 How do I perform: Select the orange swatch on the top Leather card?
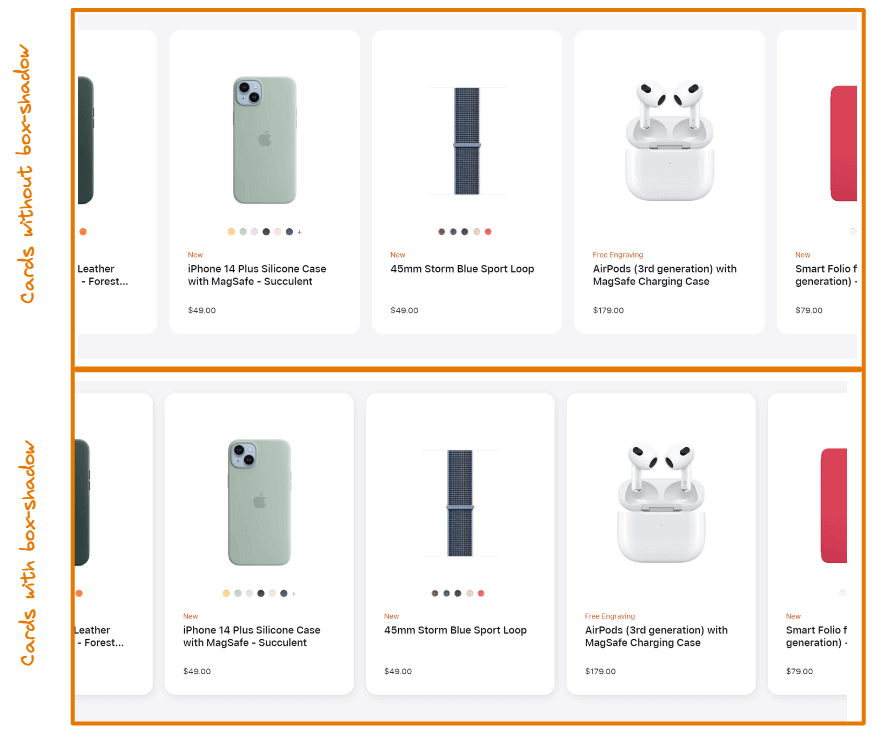(83, 232)
